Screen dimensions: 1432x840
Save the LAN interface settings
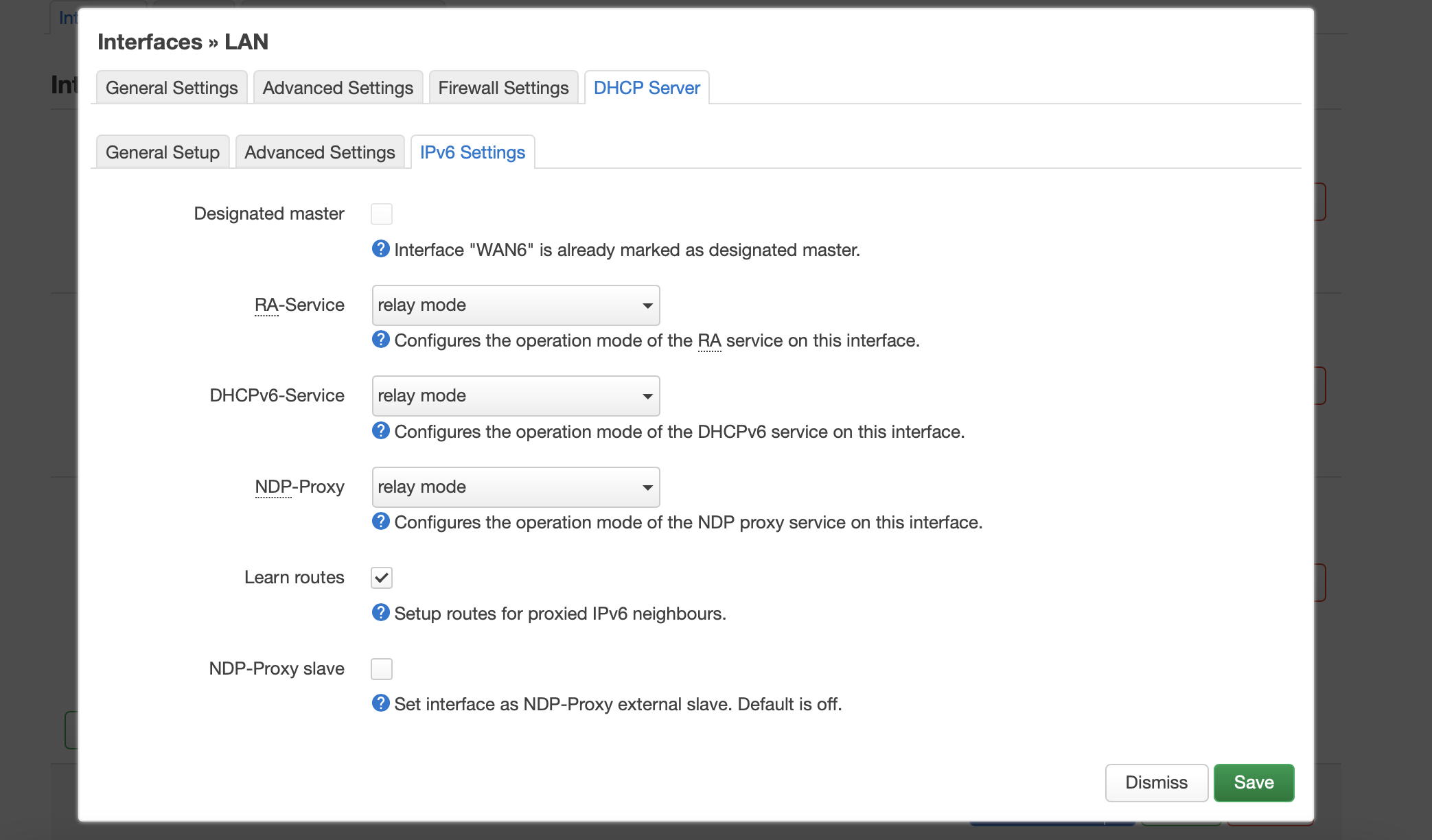click(x=1254, y=782)
